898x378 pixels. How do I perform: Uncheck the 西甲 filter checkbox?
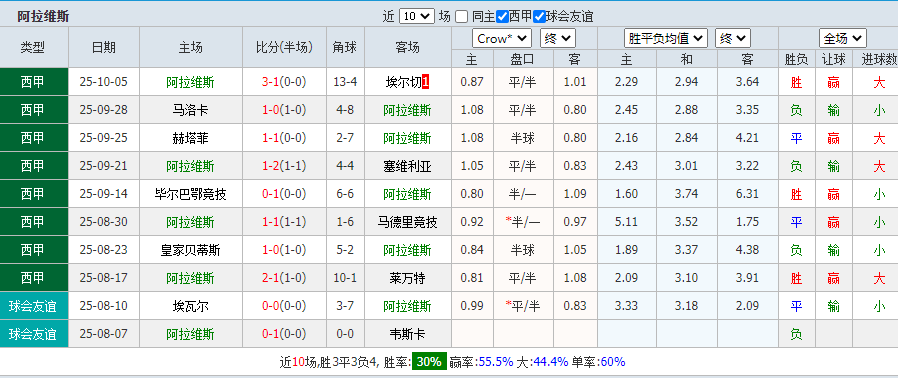502,17
